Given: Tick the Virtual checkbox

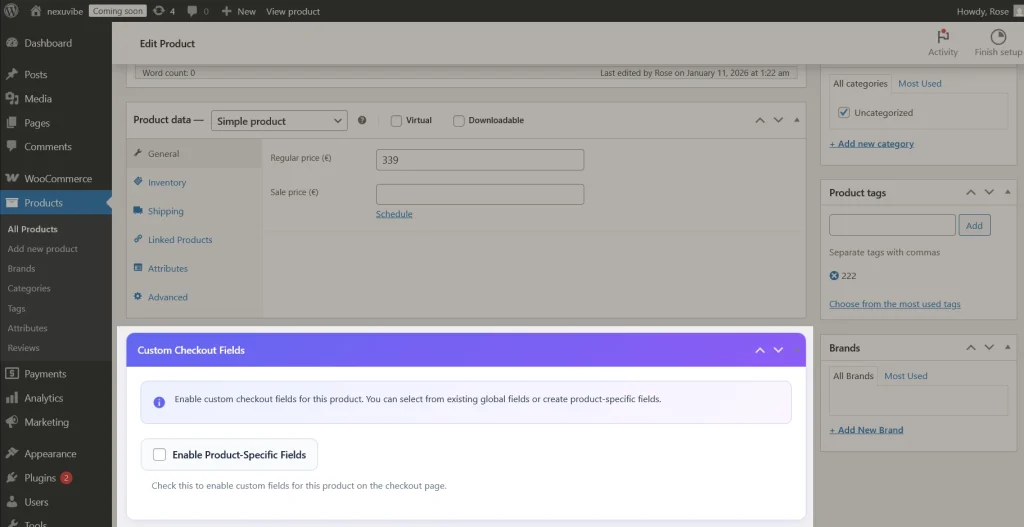Looking at the screenshot, I should tap(396, 121).
